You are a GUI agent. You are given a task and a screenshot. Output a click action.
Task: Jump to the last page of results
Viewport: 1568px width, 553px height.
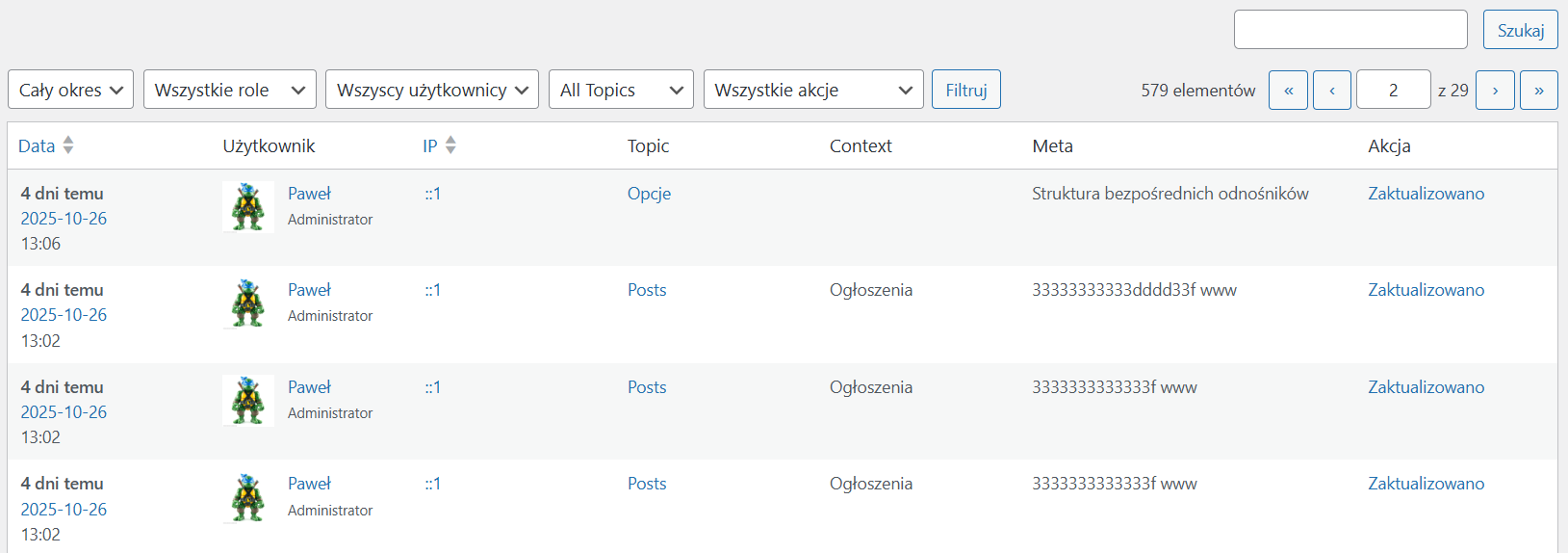pyautogui.click(x=1538, y=91)
